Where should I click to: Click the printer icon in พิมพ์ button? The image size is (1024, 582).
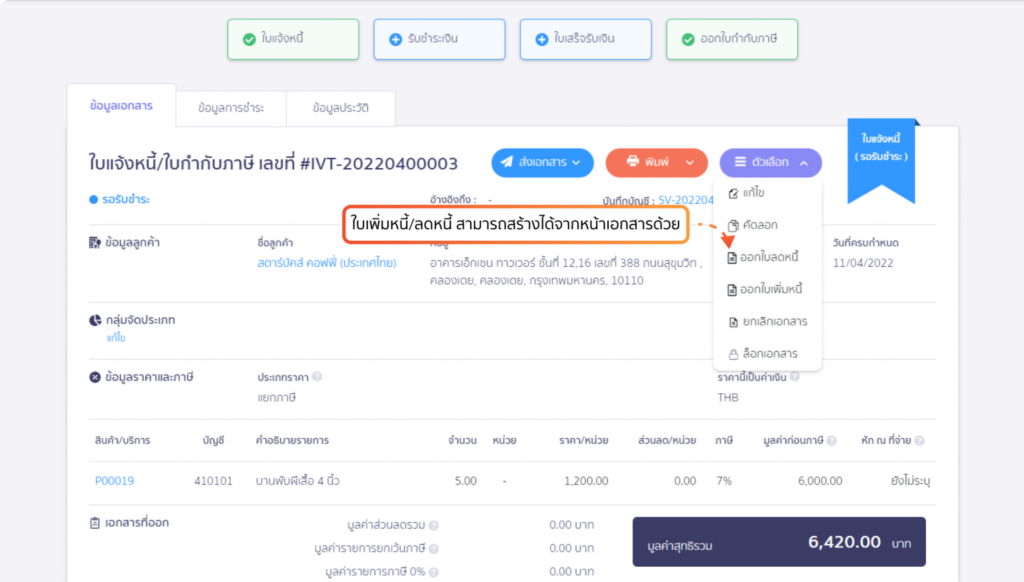632,161
